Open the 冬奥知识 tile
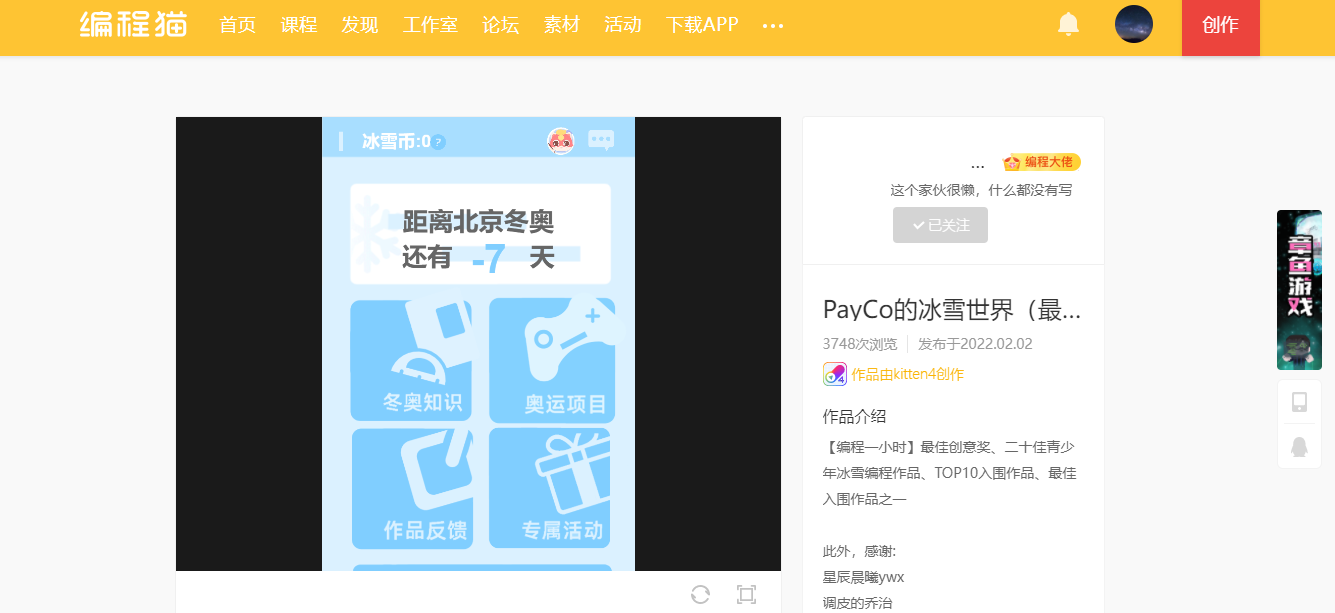The width and height of the screenshot is (1335, 613). click(x=411, y=360)
